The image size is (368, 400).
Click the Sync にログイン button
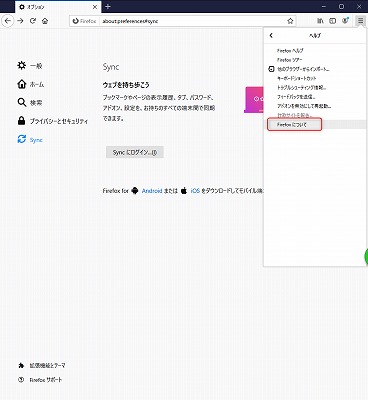pyautogui.click(x=135, y=152)
